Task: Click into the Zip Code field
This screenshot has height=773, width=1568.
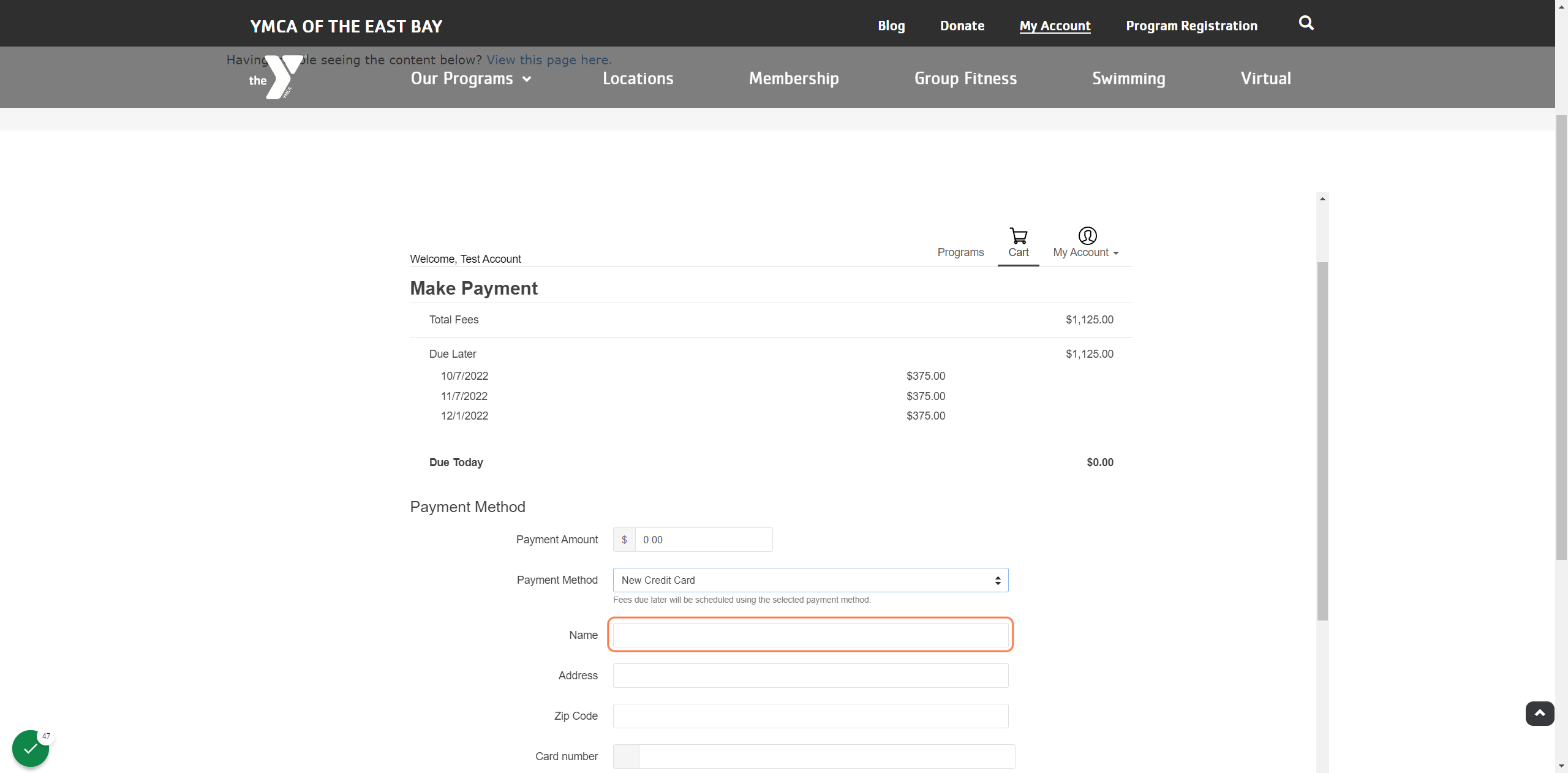Action: click(x=810, y=716)
